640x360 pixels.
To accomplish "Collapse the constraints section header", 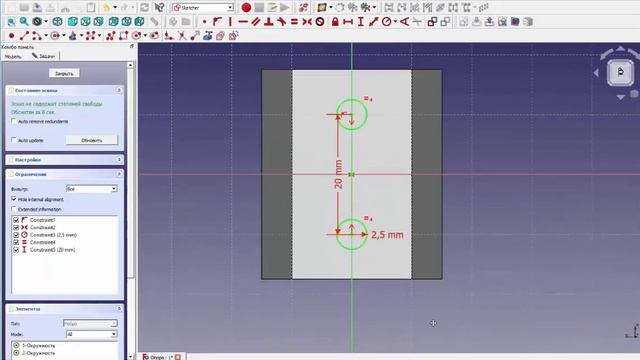I will (119, 174).
